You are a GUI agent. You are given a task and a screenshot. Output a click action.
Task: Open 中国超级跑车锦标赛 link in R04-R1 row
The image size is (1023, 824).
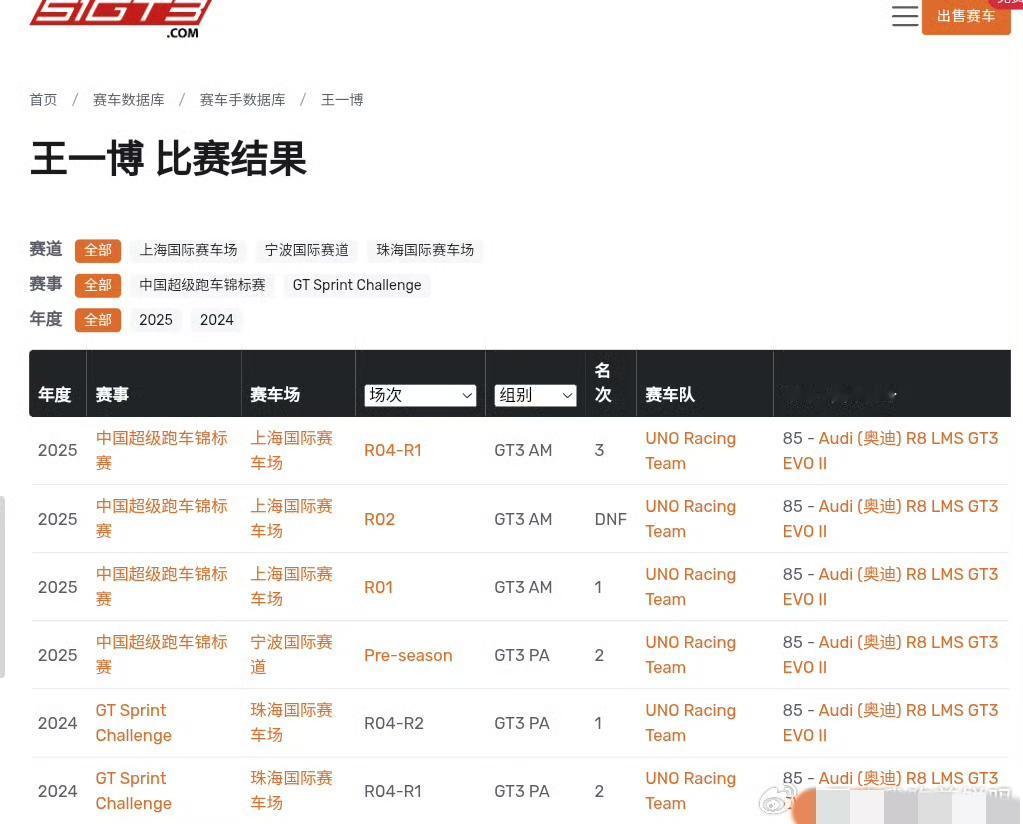pyautogui.click(x=161, y=450)
